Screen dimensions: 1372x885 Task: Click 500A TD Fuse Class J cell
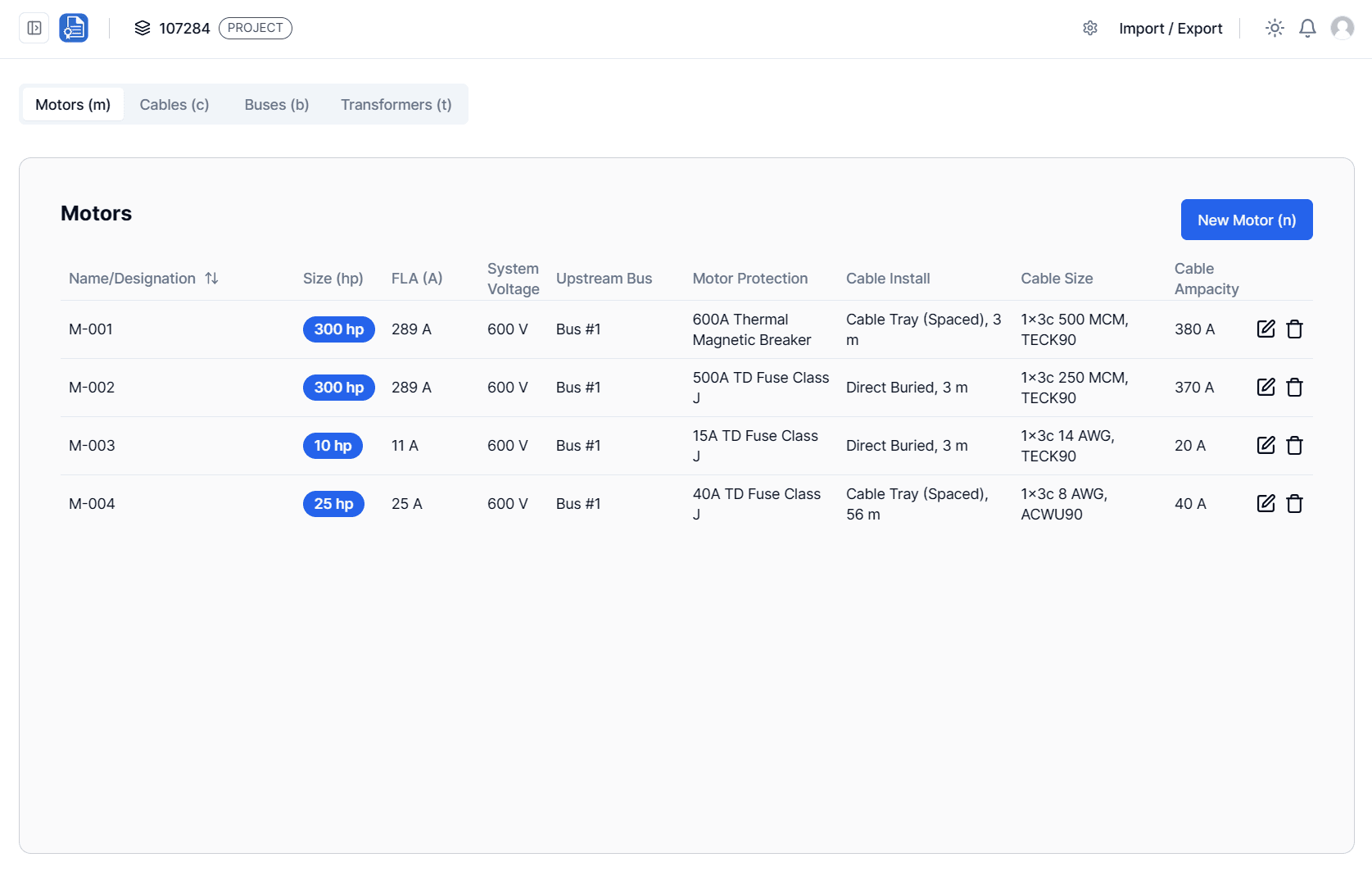[x=761, y=388]
